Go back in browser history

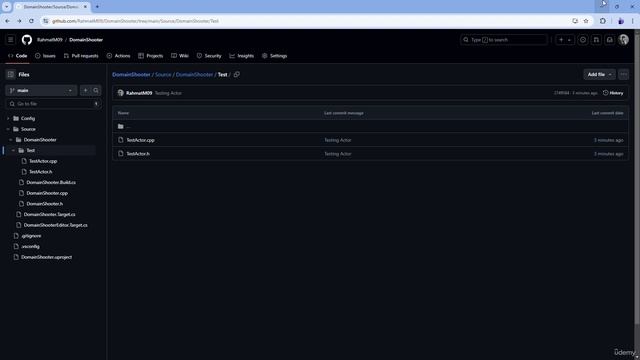(x=8, y=21)
